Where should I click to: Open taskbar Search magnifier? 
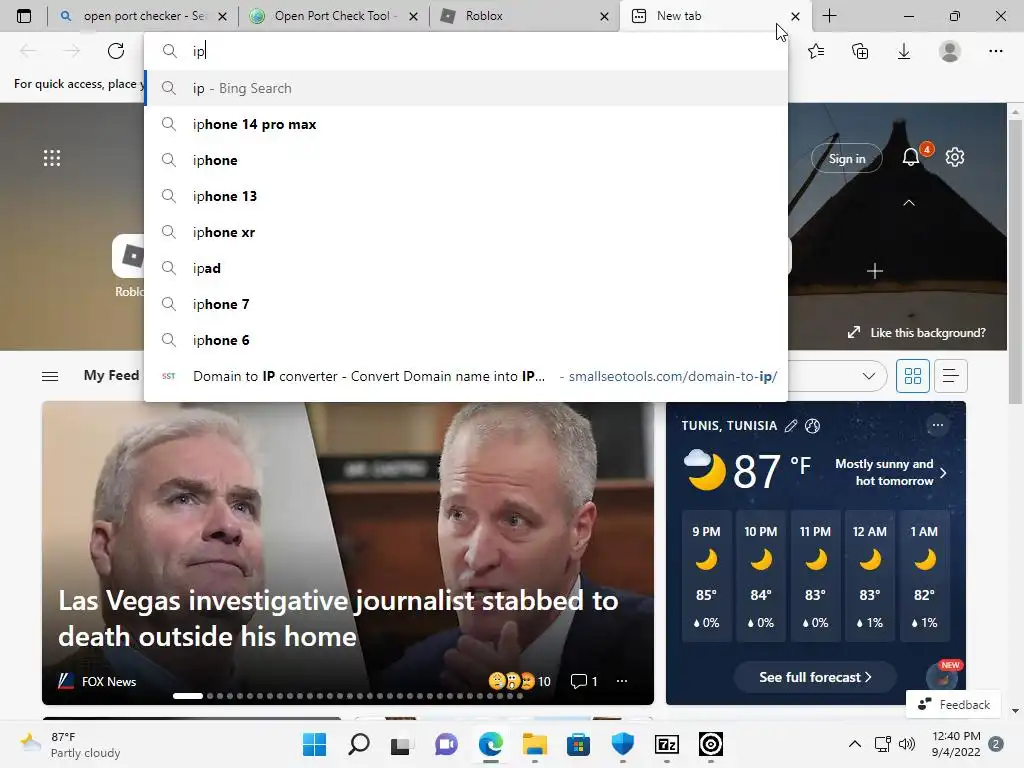pyautogui.click(x=359, y=744)
